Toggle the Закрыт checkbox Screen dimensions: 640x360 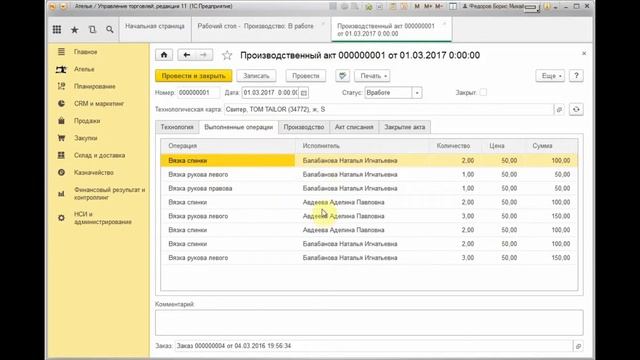pos(483,92)
